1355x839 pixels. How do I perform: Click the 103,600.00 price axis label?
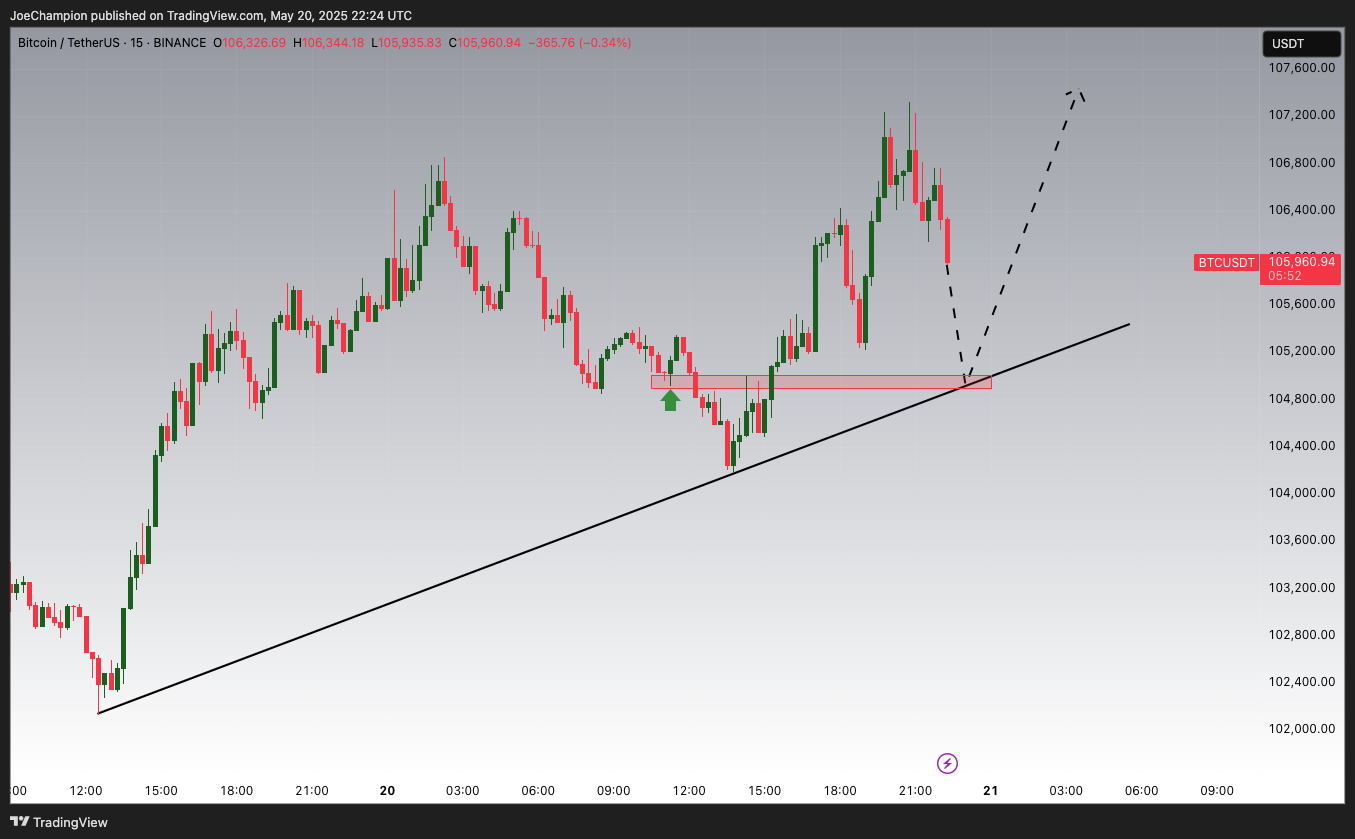[x=1301, y=540]
